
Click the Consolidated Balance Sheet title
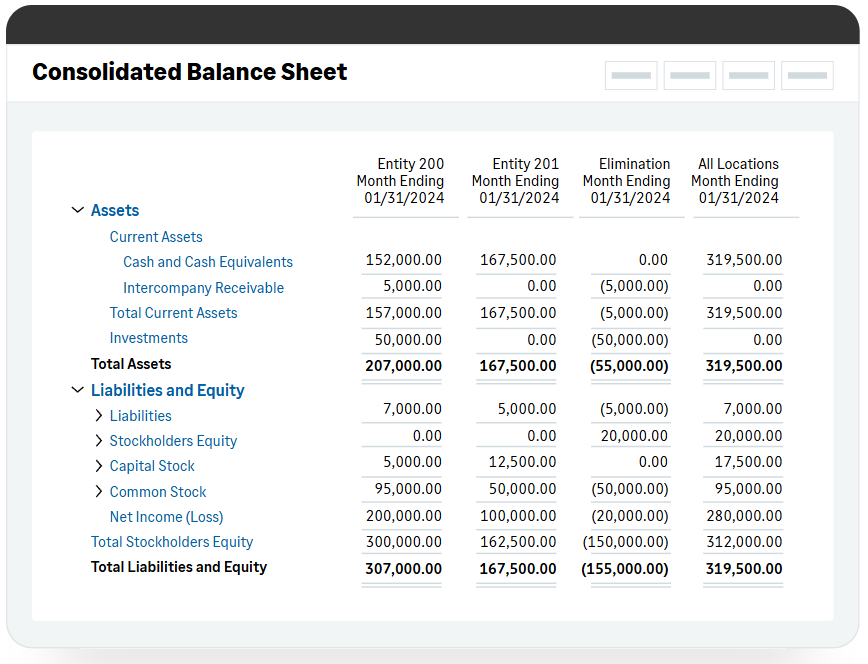pyautogui.click(x=189, y=72)
